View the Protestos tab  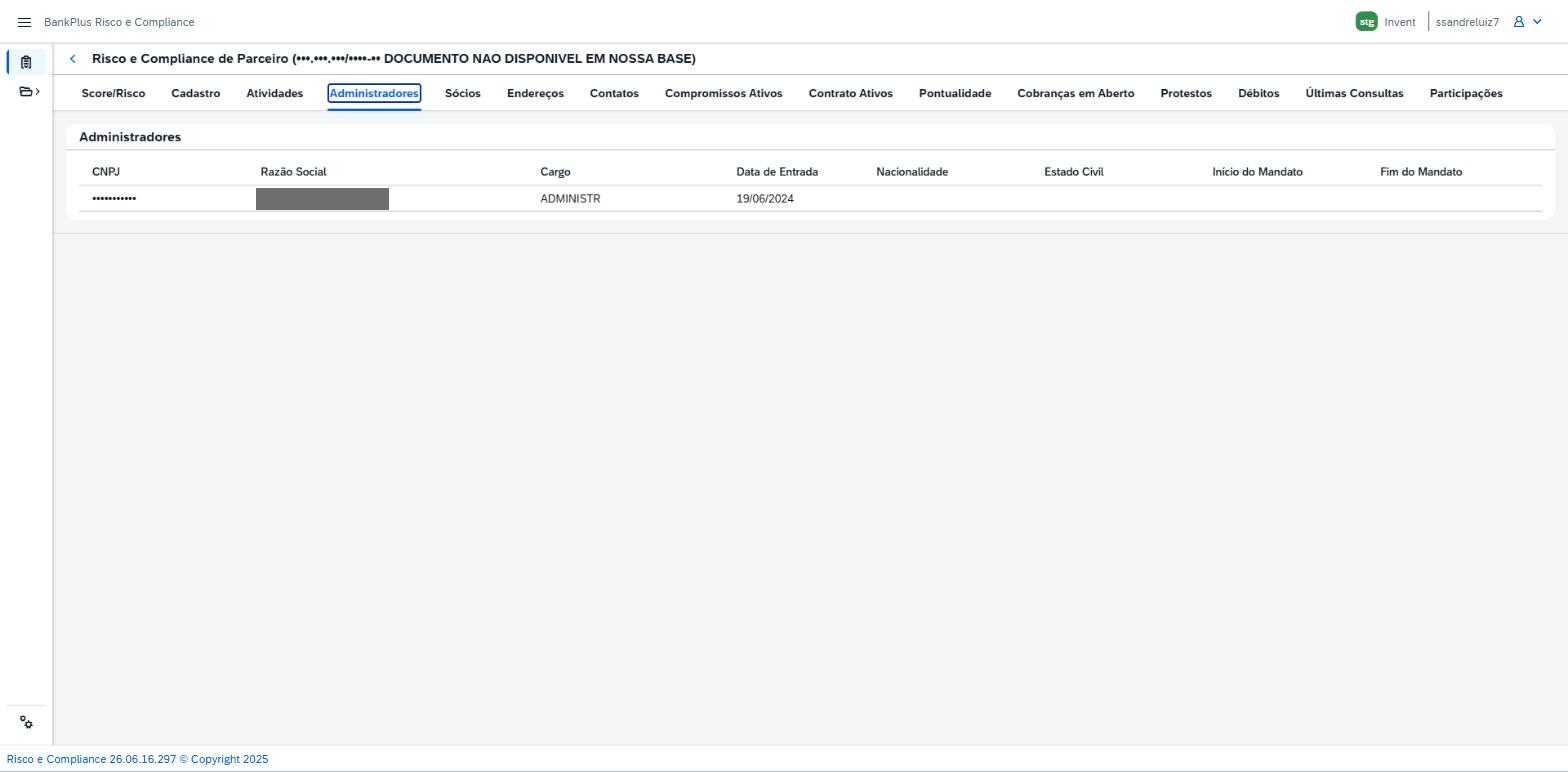click(1186, 93)
